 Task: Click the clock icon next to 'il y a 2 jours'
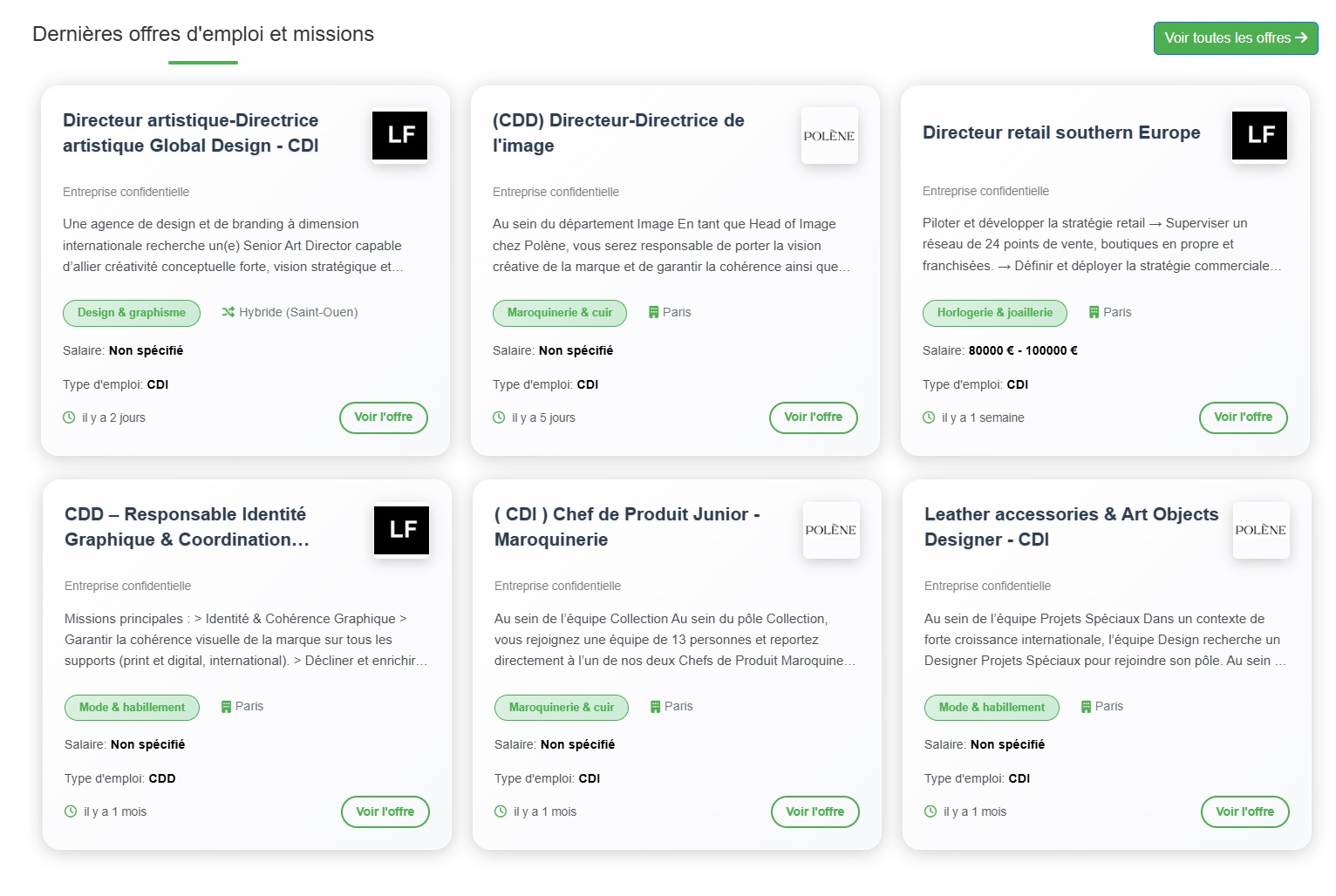click(x=69, y=417)
